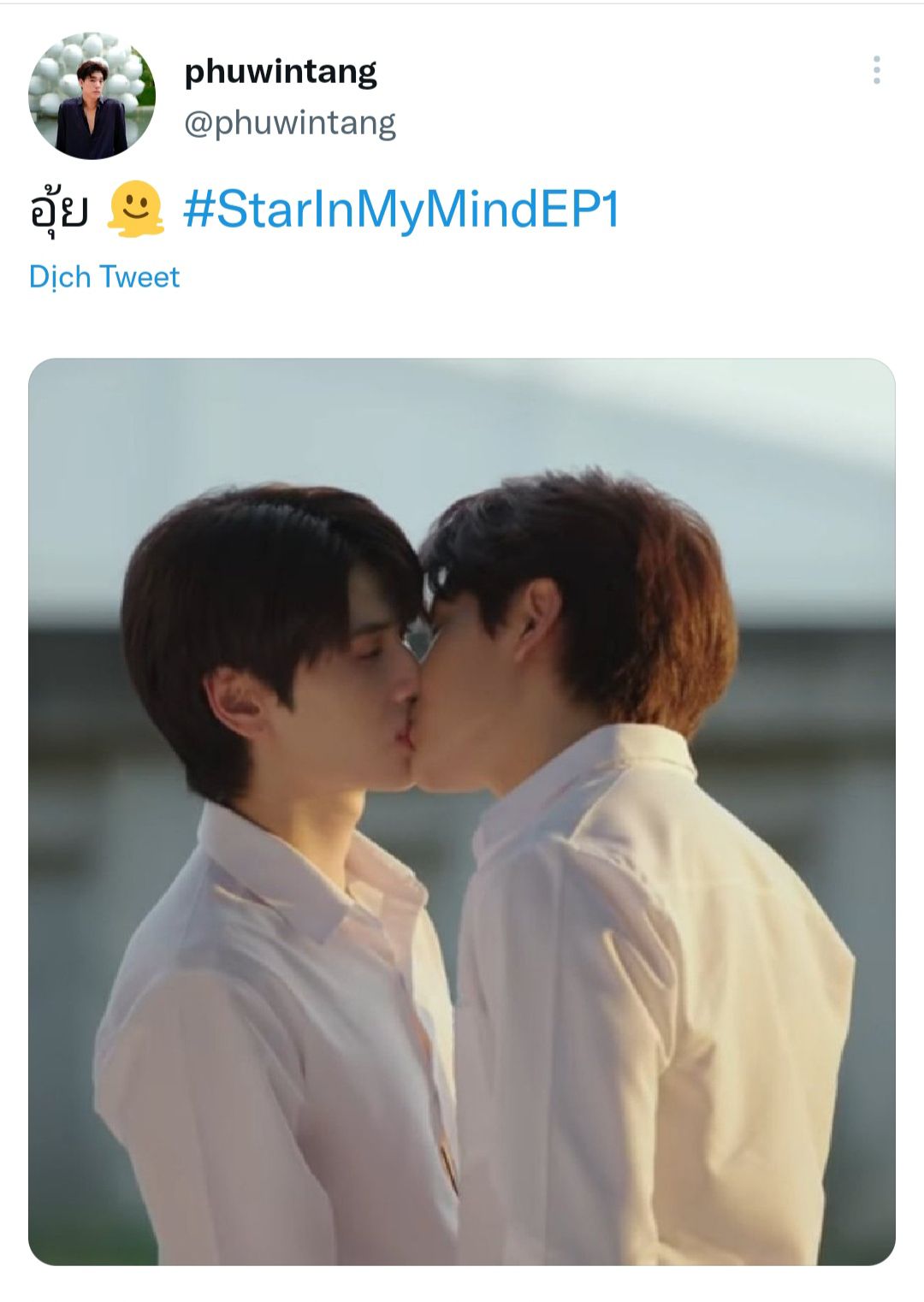The width and height of the screenshot is (924, 1302).
Task: Open phuwintang's profile avatar picture
Action: tap(92, 96)
